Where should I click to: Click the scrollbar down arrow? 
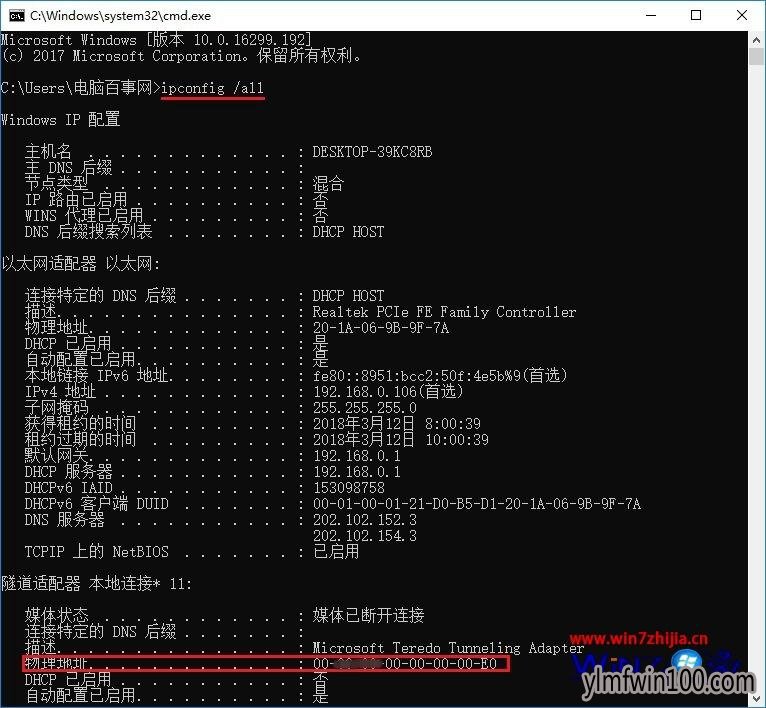click(x=756, y=699)
